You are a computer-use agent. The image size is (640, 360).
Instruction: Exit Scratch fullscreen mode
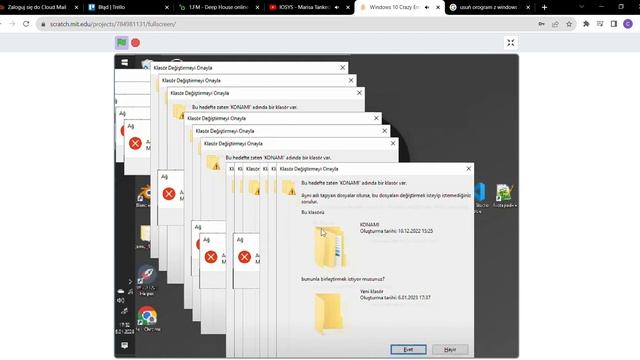511,43
